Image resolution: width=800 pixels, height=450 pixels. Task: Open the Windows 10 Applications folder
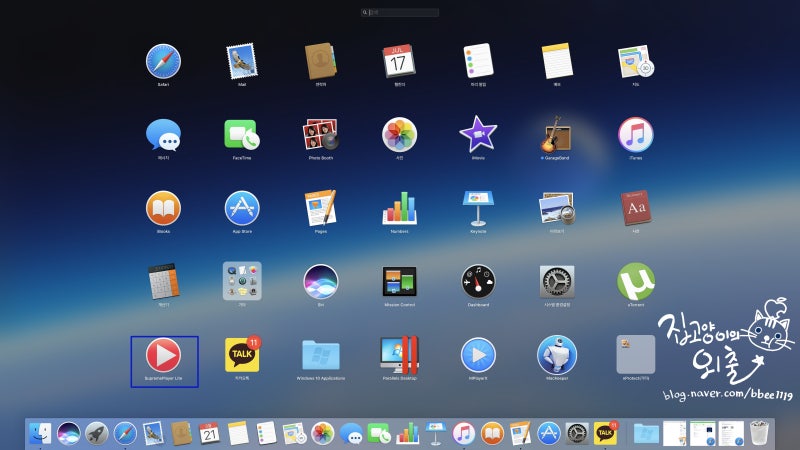pyautogui.click(x=320, y=355)
